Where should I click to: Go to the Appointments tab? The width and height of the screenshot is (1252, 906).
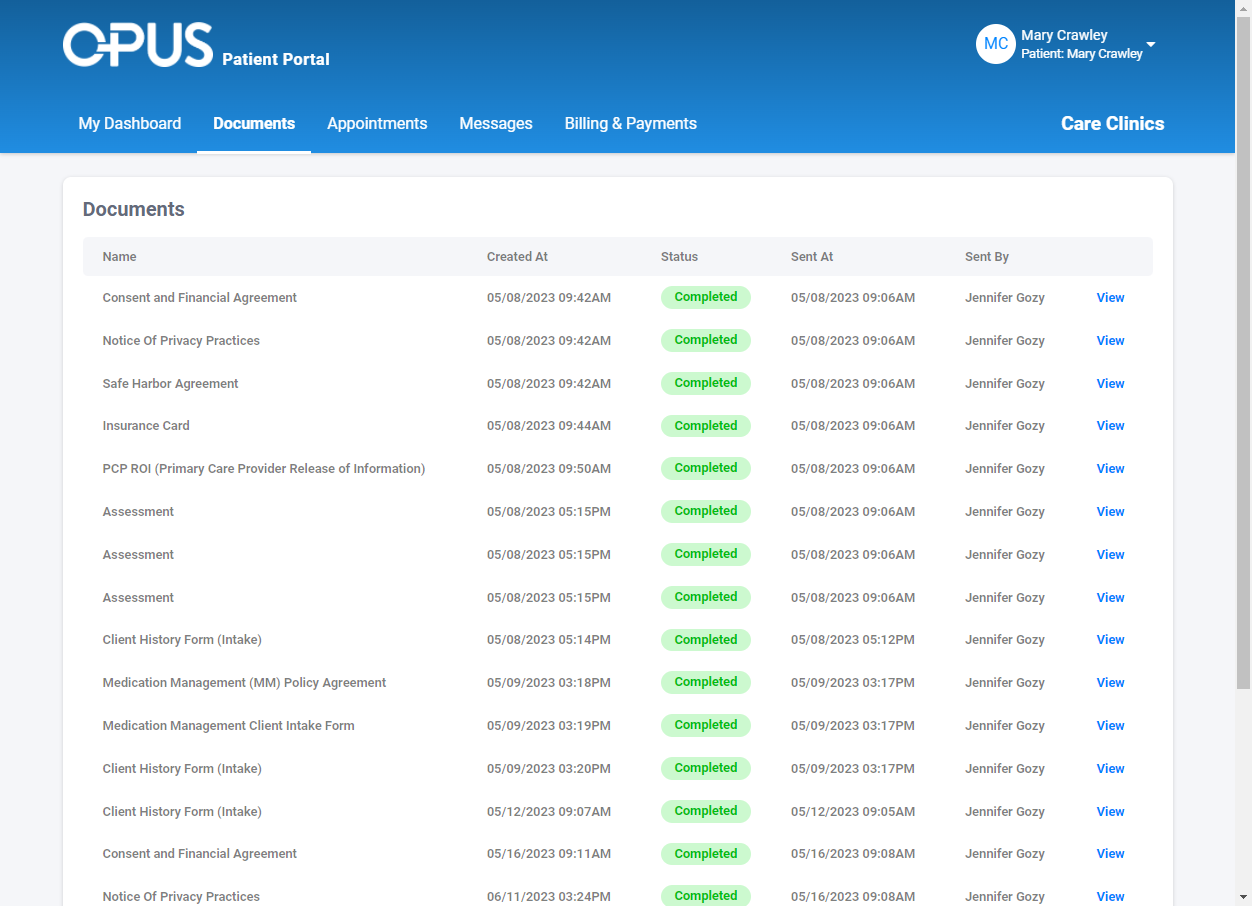click(x=377, y=124)
